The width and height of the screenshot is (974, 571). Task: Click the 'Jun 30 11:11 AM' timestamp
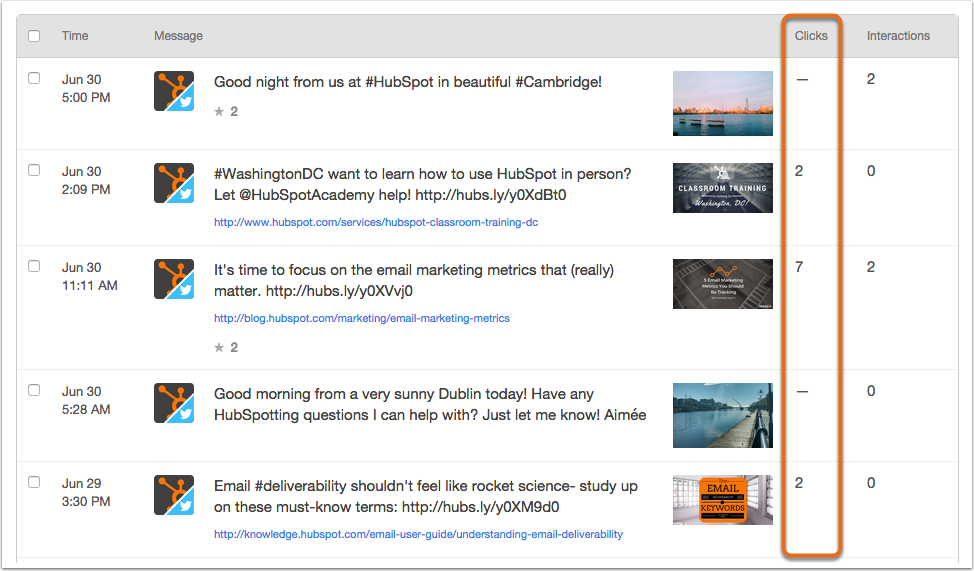point(89,276)
